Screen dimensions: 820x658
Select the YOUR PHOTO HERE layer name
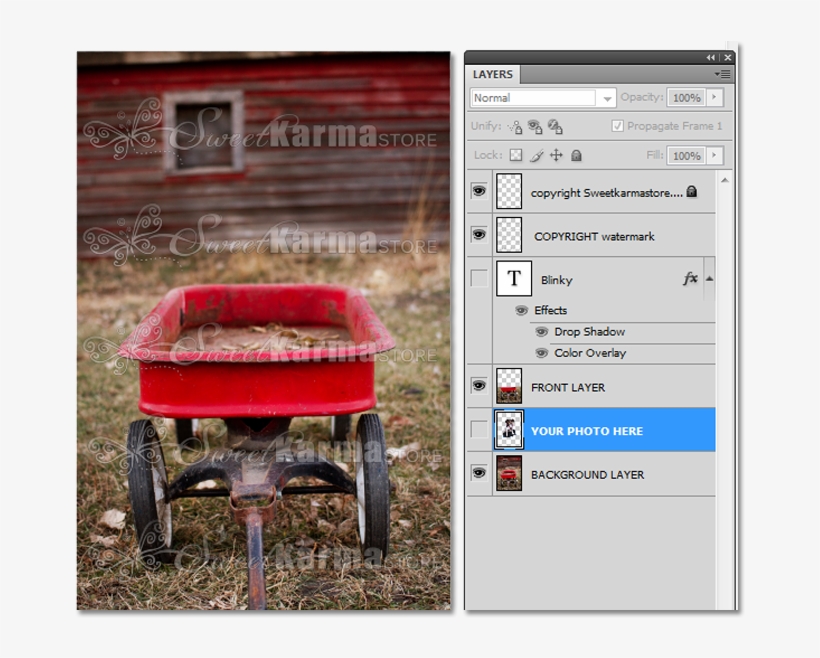[587, 432]
